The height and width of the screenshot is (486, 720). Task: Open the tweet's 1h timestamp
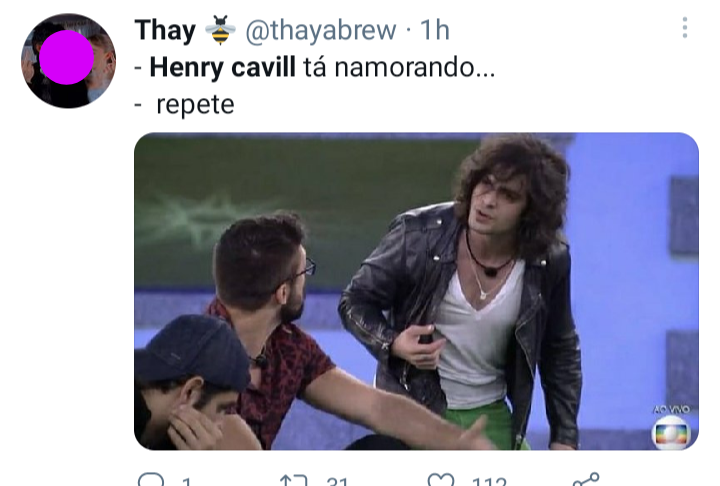(434, 30)
